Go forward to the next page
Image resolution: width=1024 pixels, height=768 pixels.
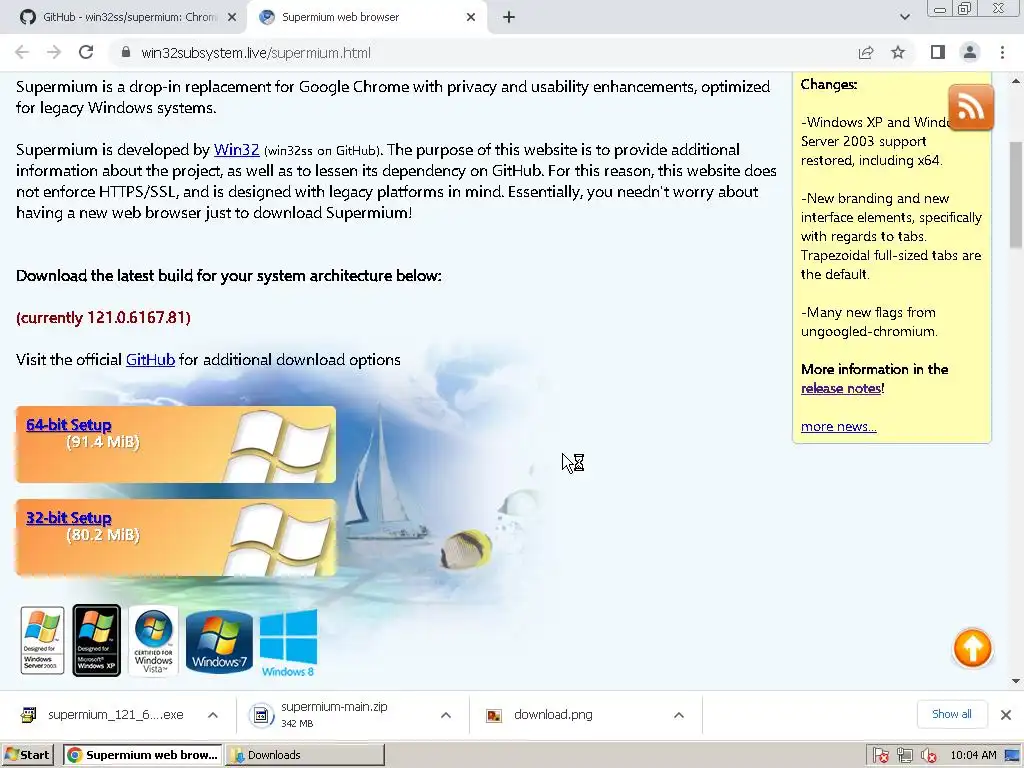[x=54, y=52]
